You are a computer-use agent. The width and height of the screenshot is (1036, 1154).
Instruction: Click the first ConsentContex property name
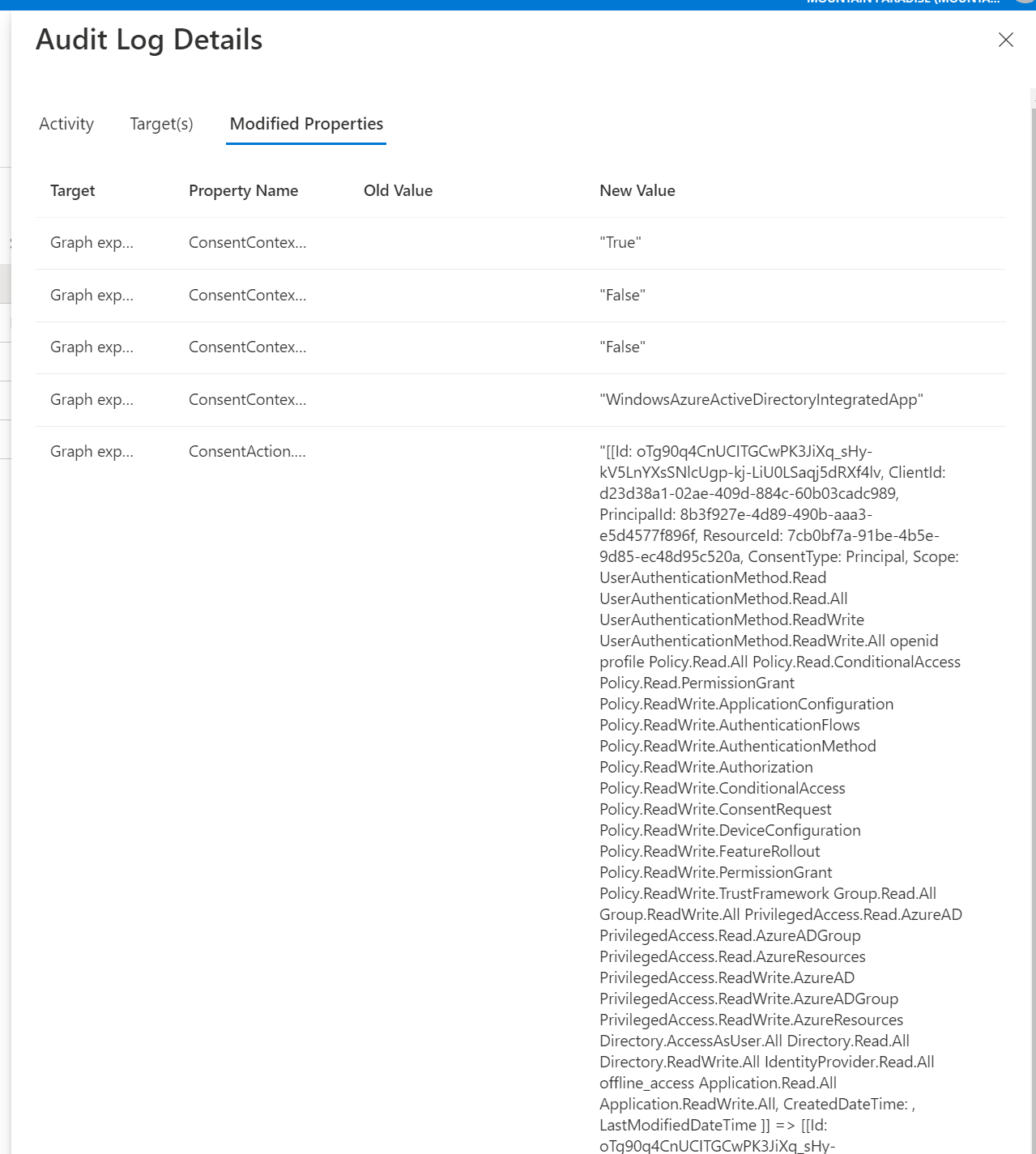pos(247,242)
